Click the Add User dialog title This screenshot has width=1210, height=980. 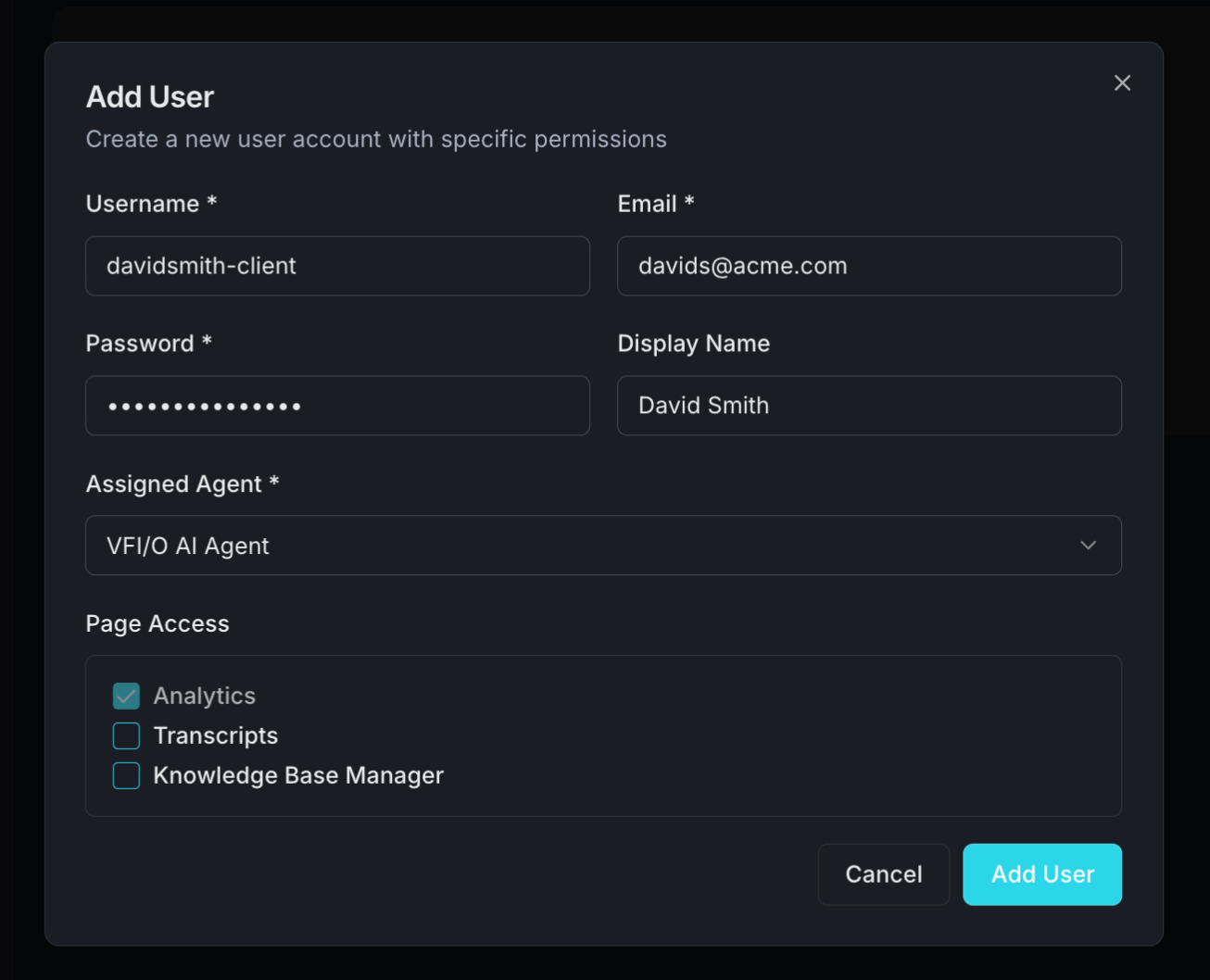tap(149, 96)
